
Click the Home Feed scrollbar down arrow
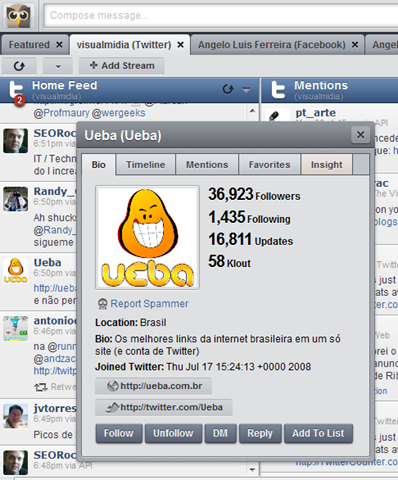pos(252,470)
